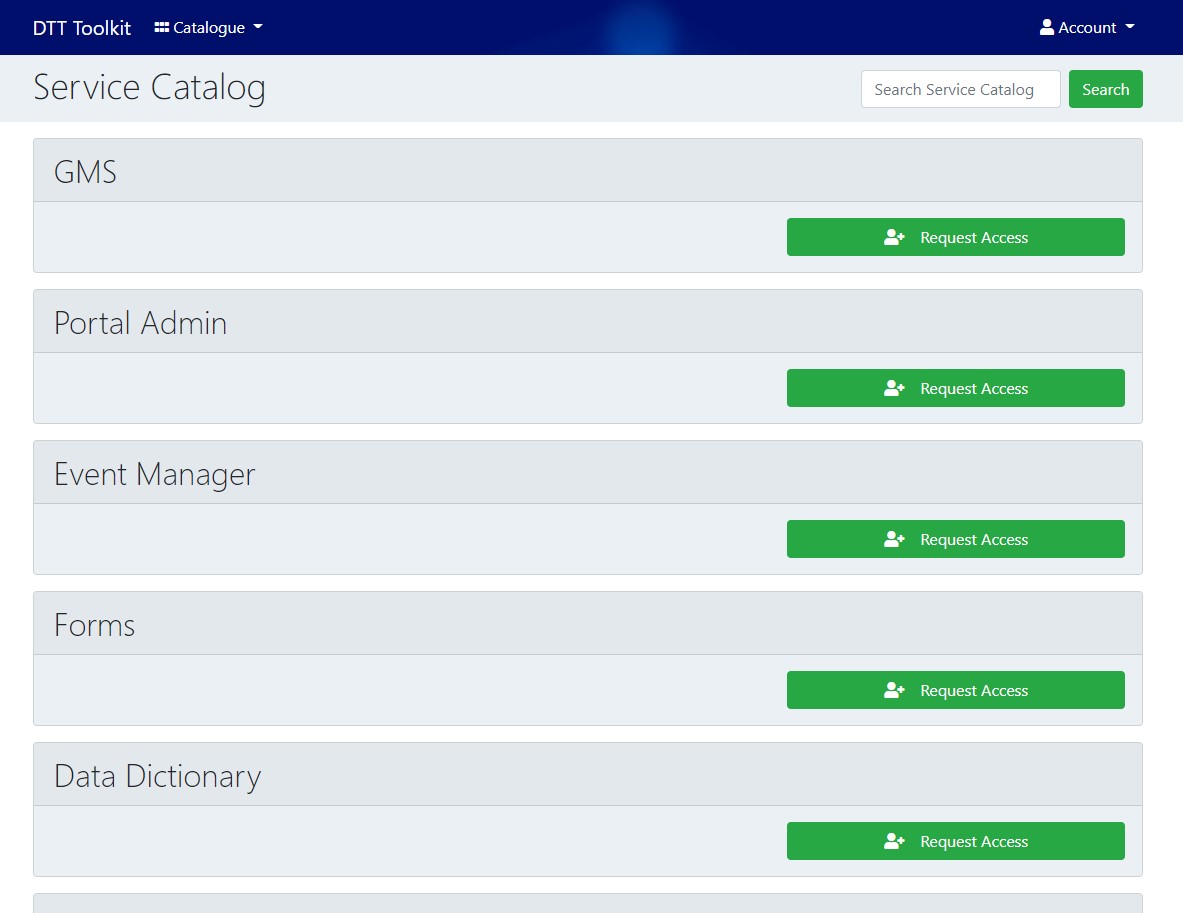Select the Data Dictionary card heading
The image size is (1183, 913).
tap(158, 776)
